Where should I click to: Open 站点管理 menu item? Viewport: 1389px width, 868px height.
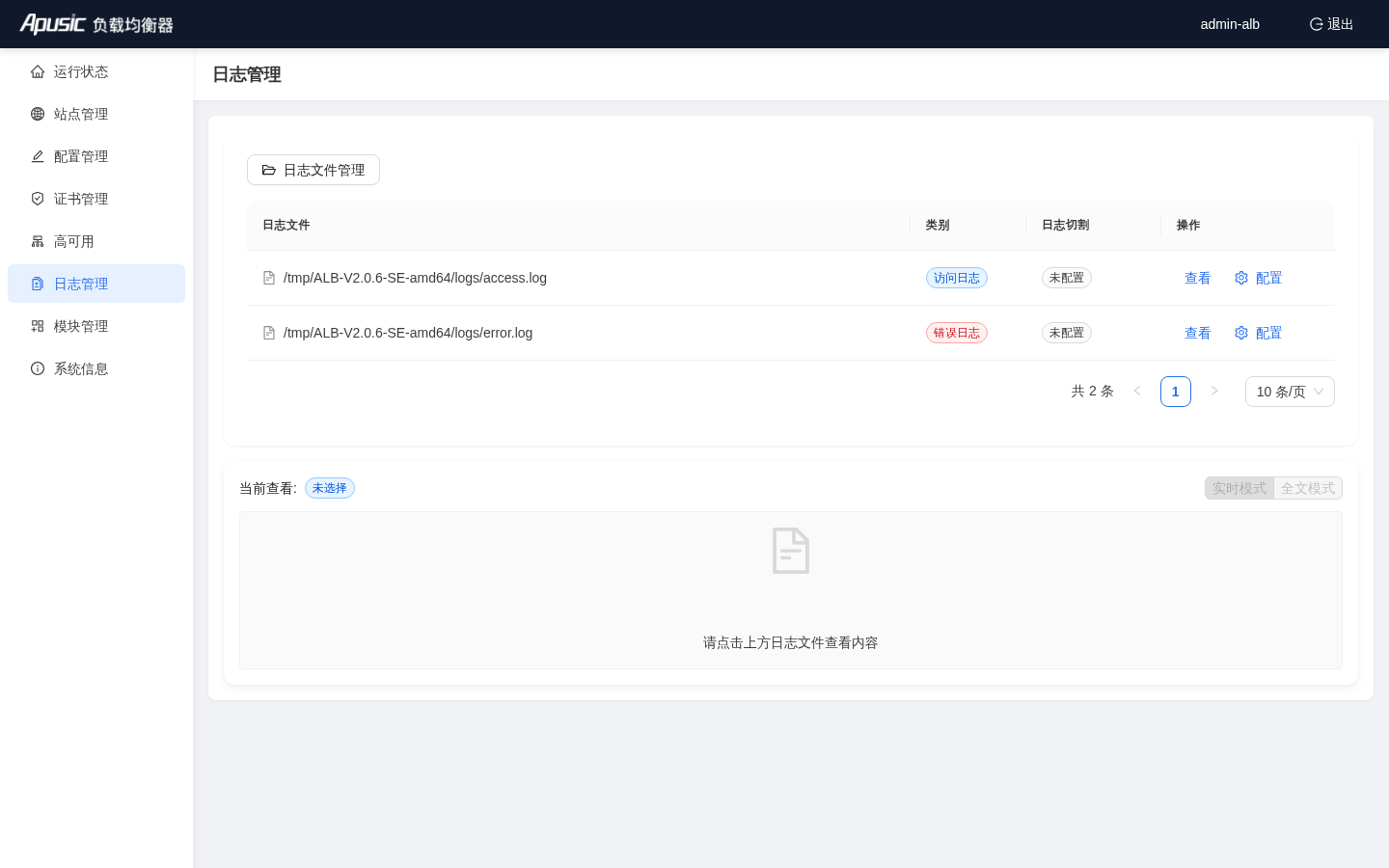(x=96, y=114)
